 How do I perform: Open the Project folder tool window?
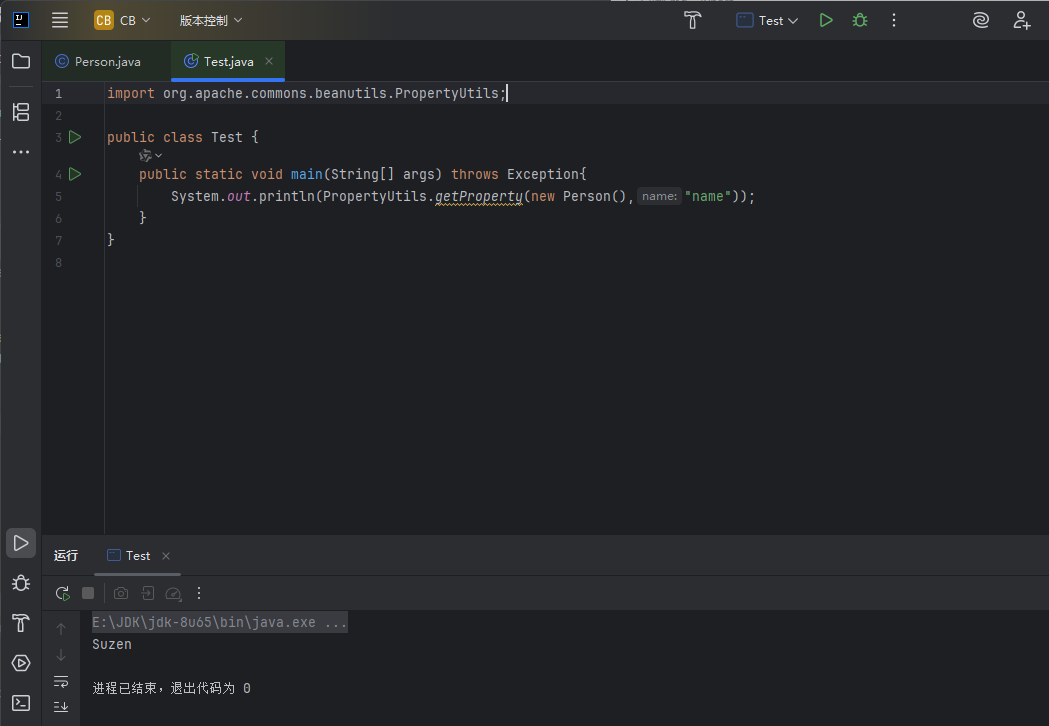click(x=21, y=61)
